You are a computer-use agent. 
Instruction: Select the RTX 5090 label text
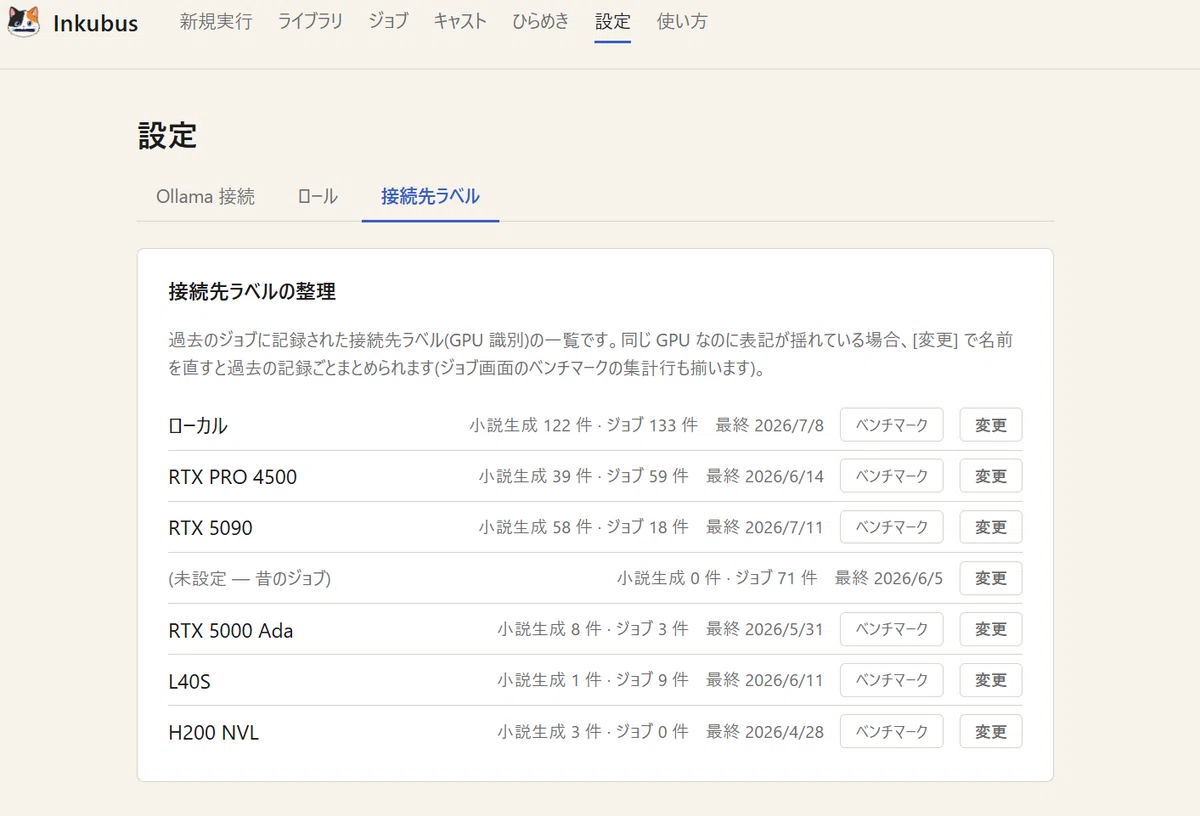point(210,528)
